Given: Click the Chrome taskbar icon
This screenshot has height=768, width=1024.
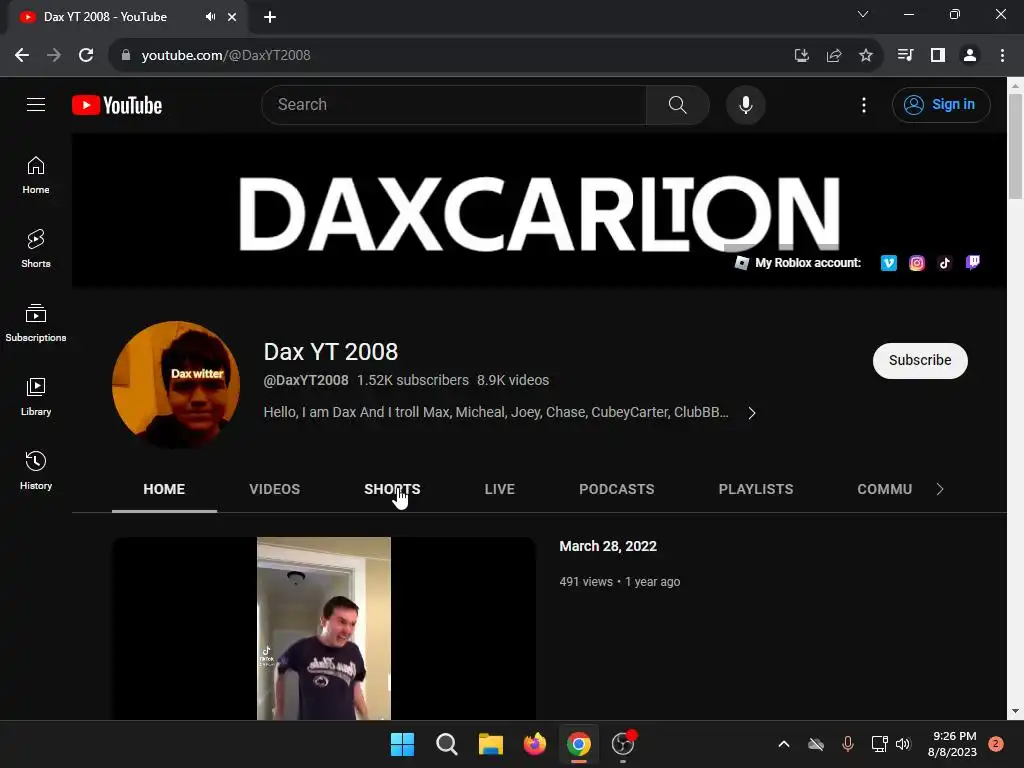Looking at the screenshot, I should (579, 744).
